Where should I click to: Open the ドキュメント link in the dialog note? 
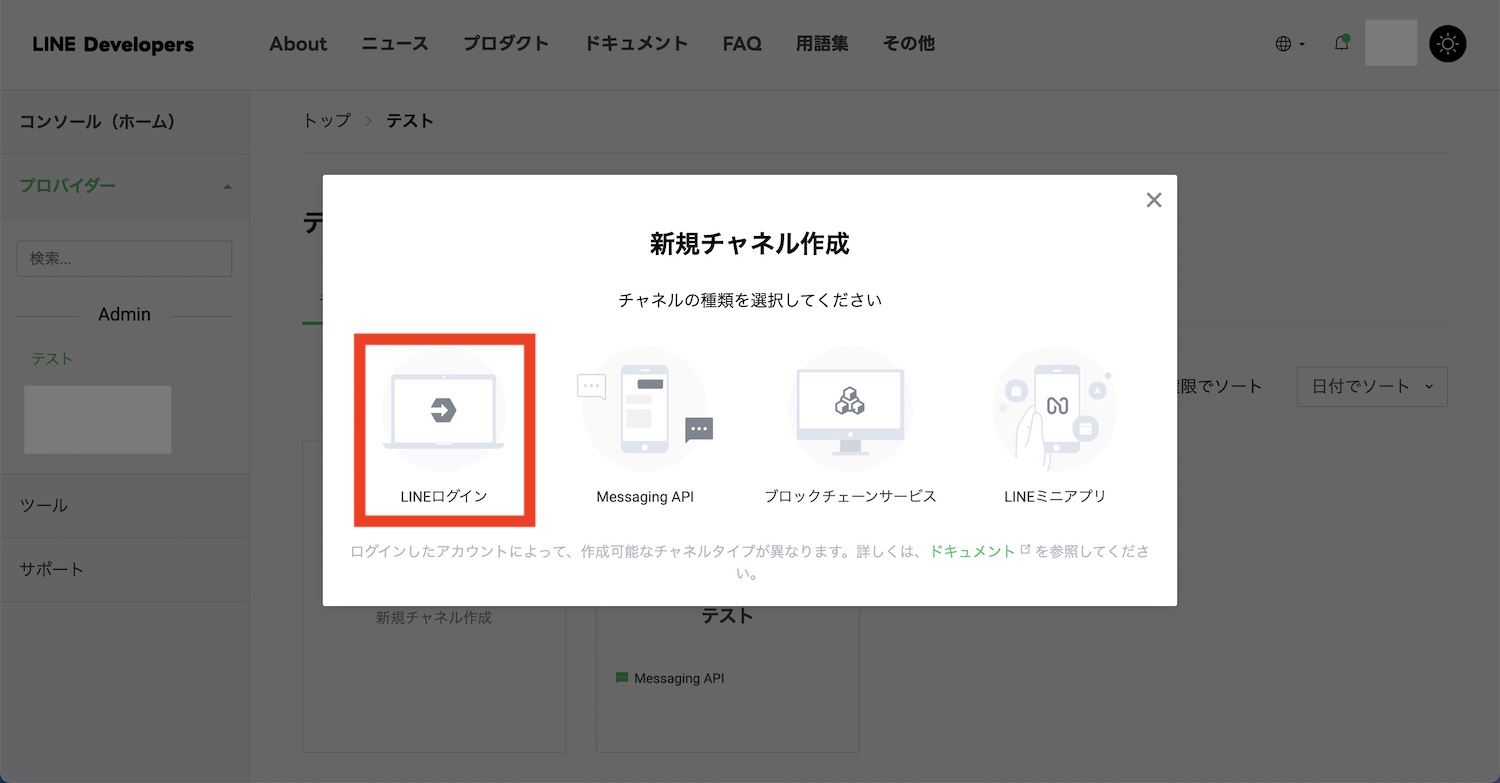pos(973,551)
